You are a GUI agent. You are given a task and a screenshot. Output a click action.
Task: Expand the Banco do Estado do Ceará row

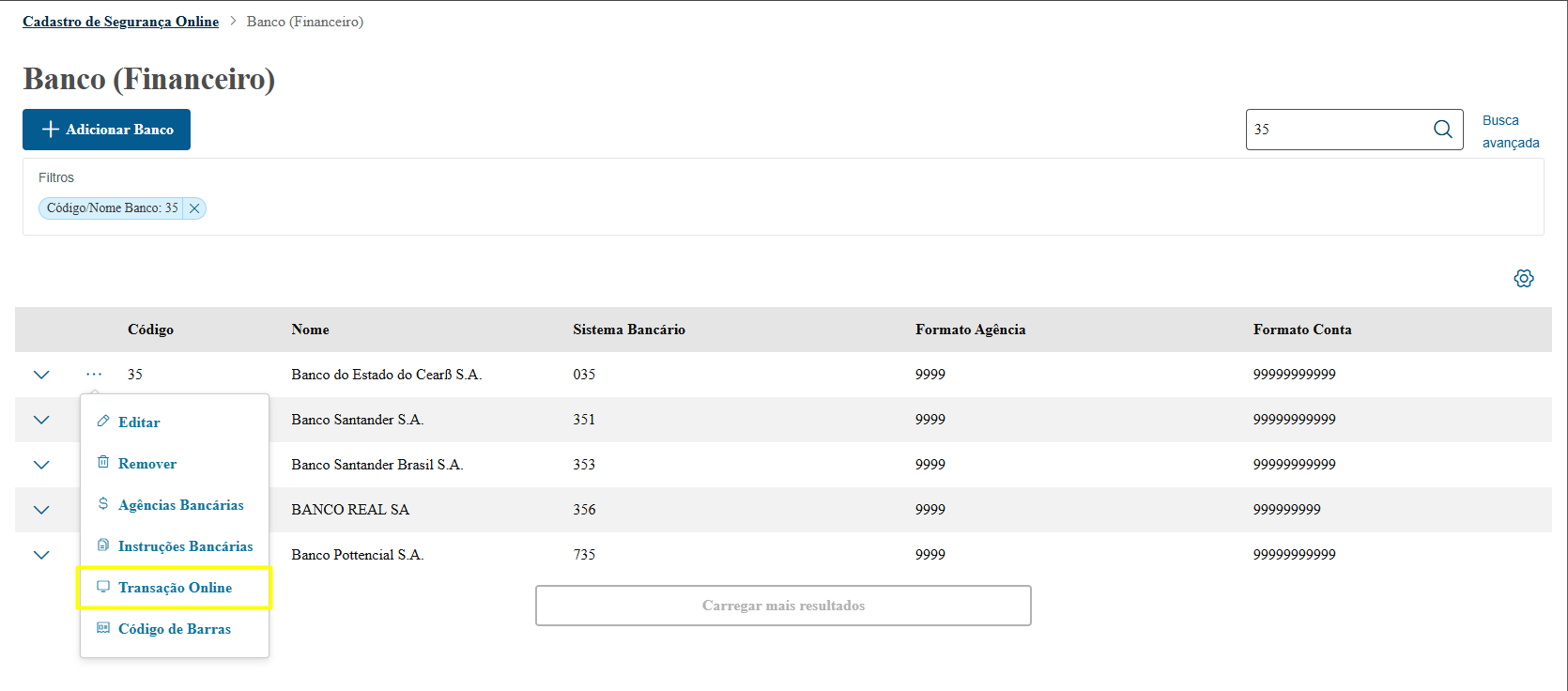point(41,375)
